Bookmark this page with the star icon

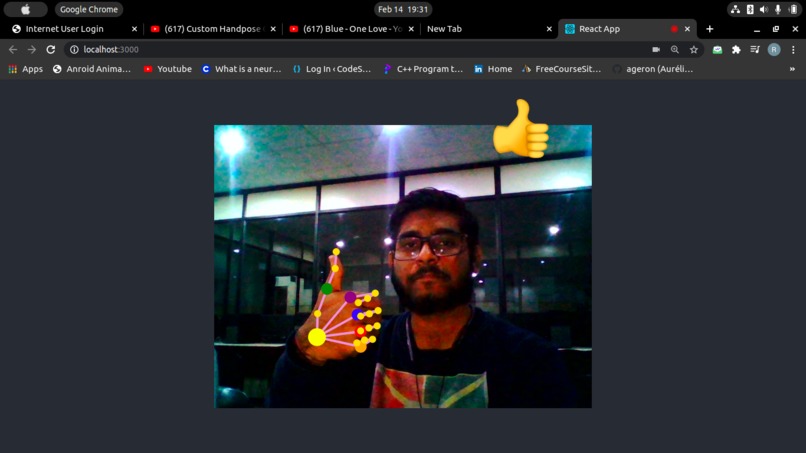[x=693, y=49]
